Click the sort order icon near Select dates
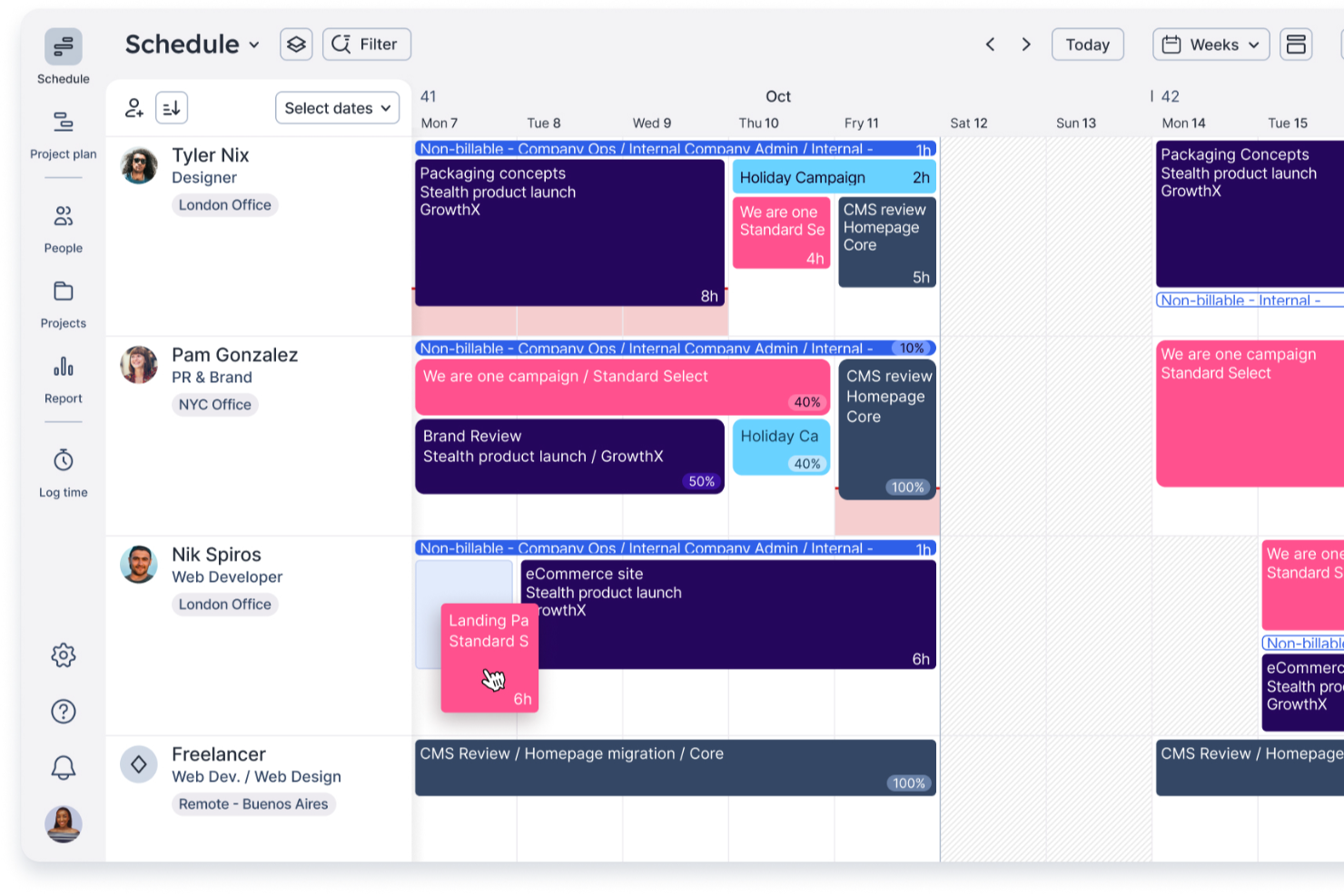 tap(171, 107)
